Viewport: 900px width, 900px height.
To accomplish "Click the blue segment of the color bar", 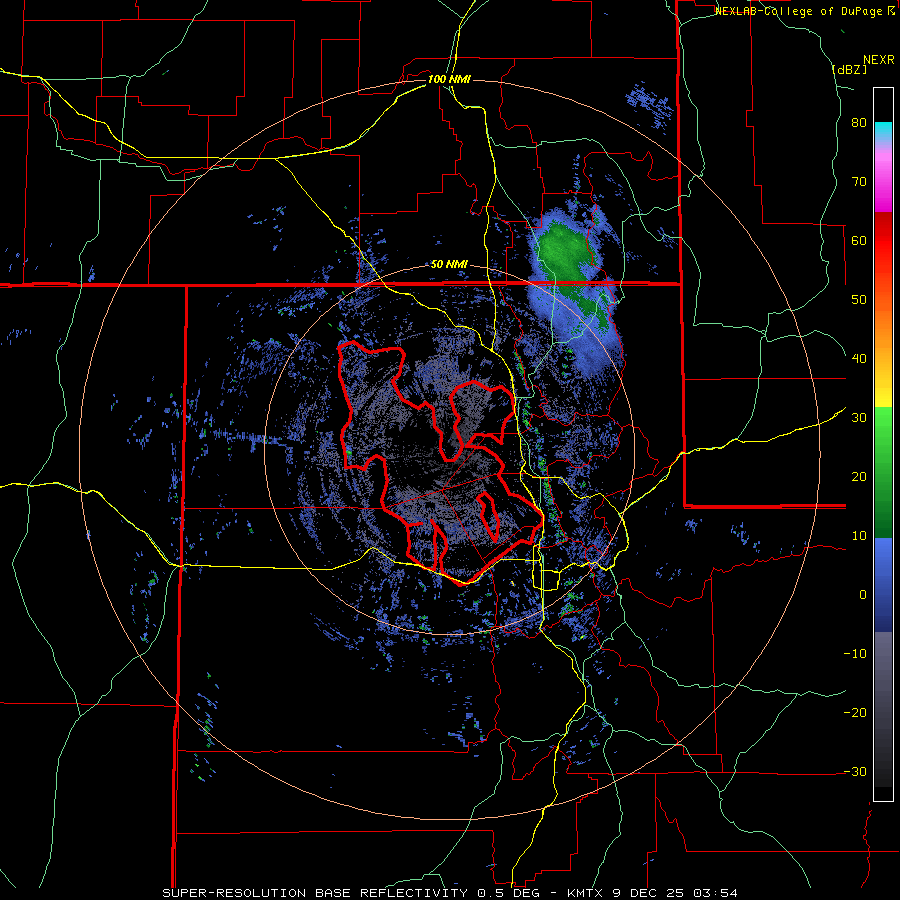I will (883, 585).
